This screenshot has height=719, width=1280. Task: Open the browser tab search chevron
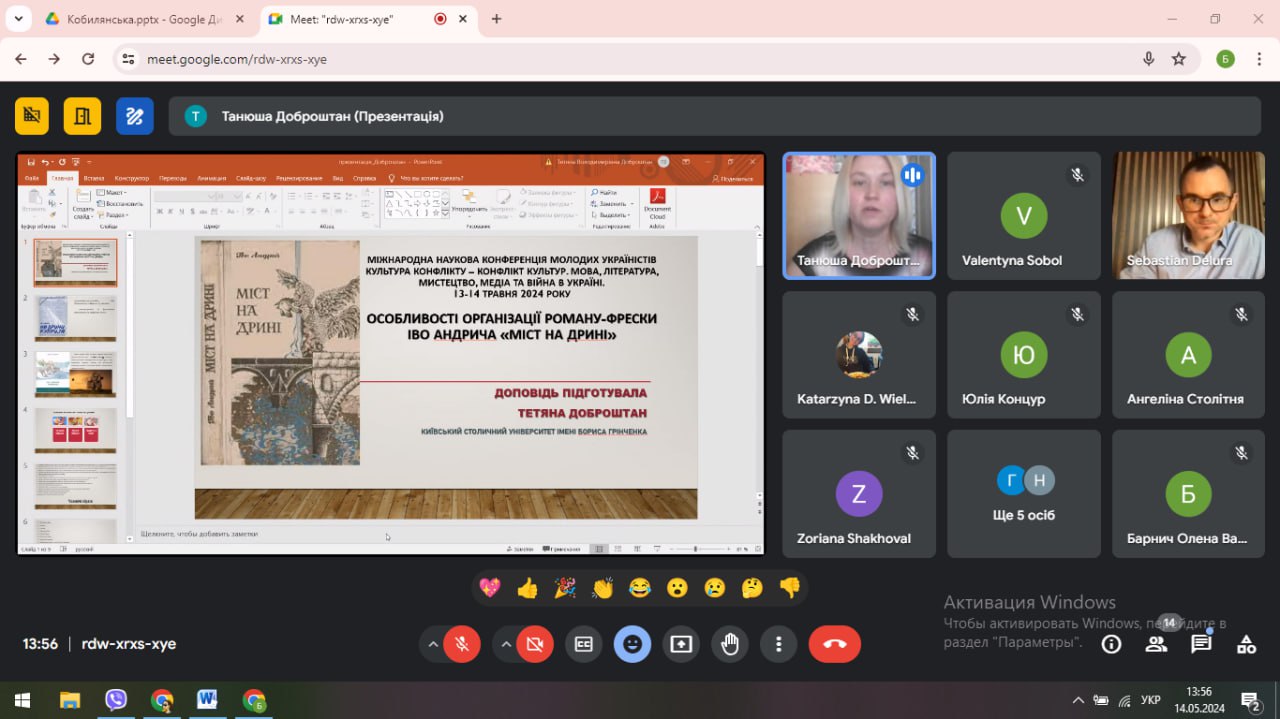tap(17, 19)
